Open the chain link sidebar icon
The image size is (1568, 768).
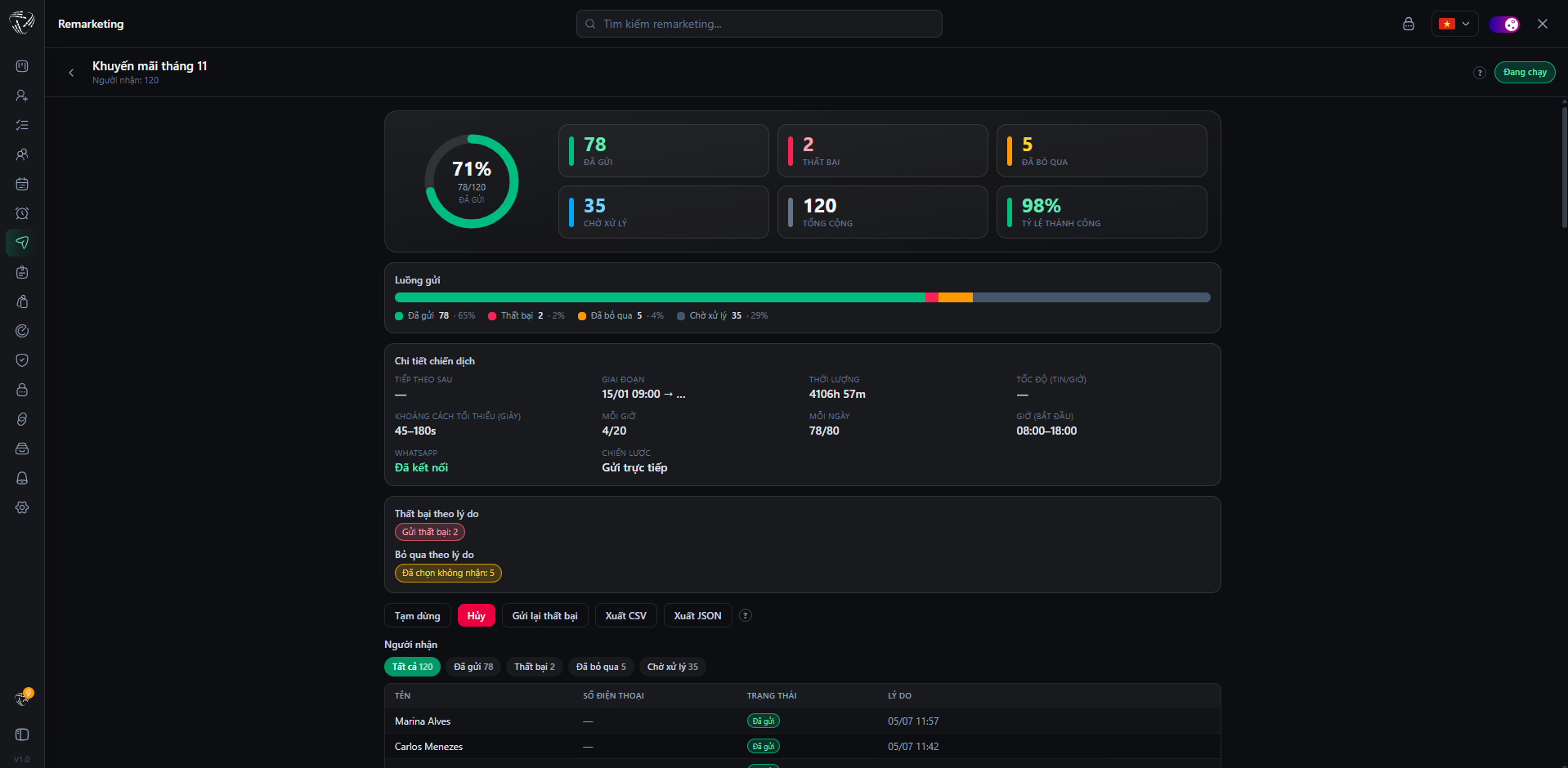point(22,419)
